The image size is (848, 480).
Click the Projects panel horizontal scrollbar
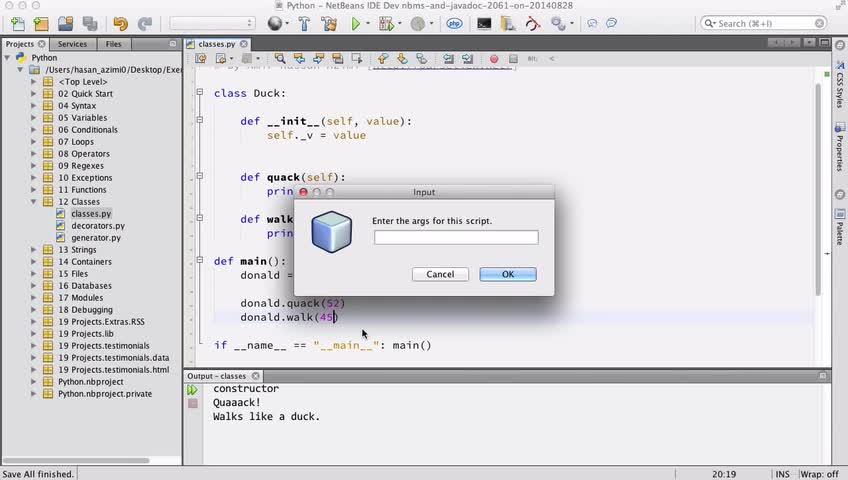(76, 461)
